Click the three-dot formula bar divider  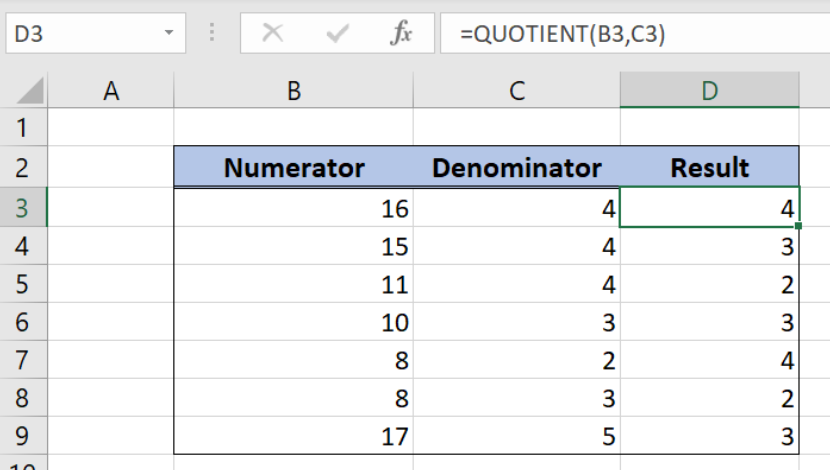tap(212, 33)
